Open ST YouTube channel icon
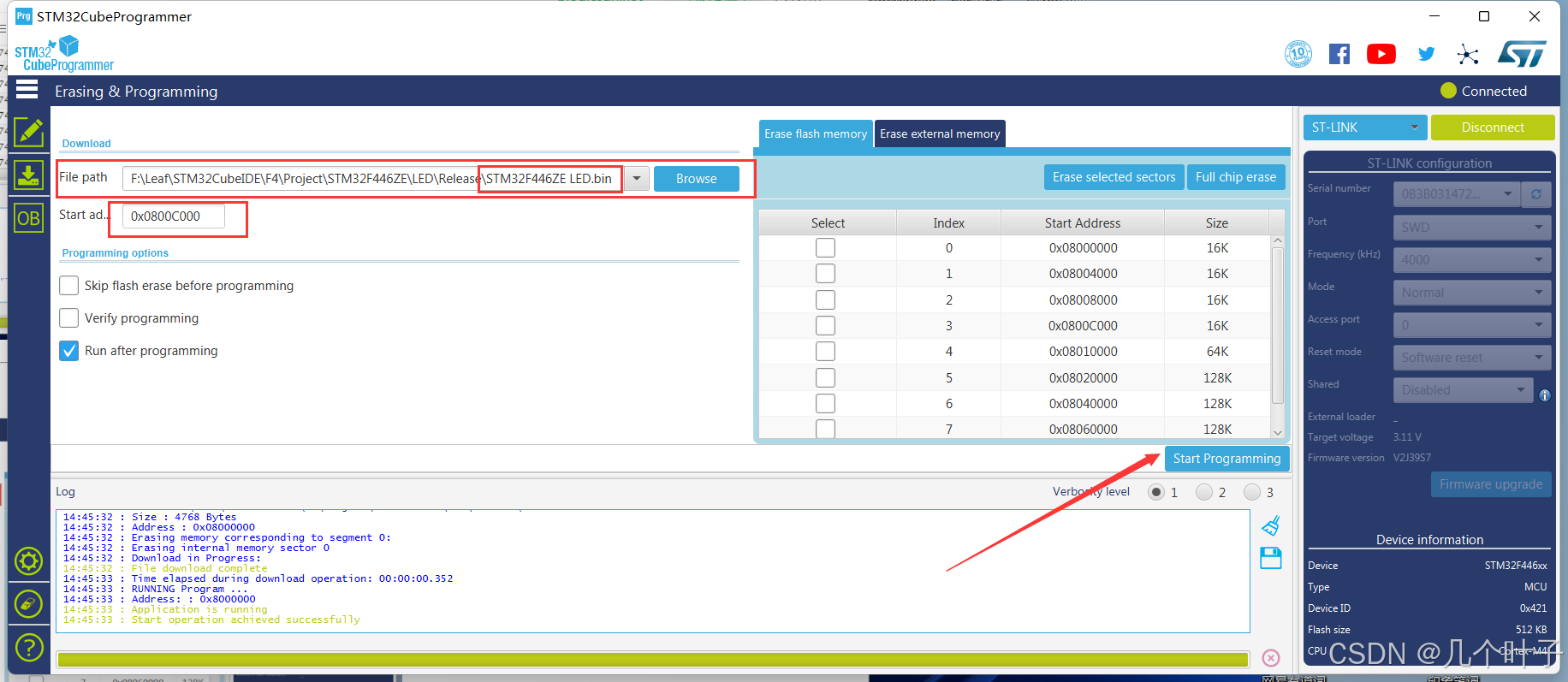1568x682 pixels. point(1381,55)
